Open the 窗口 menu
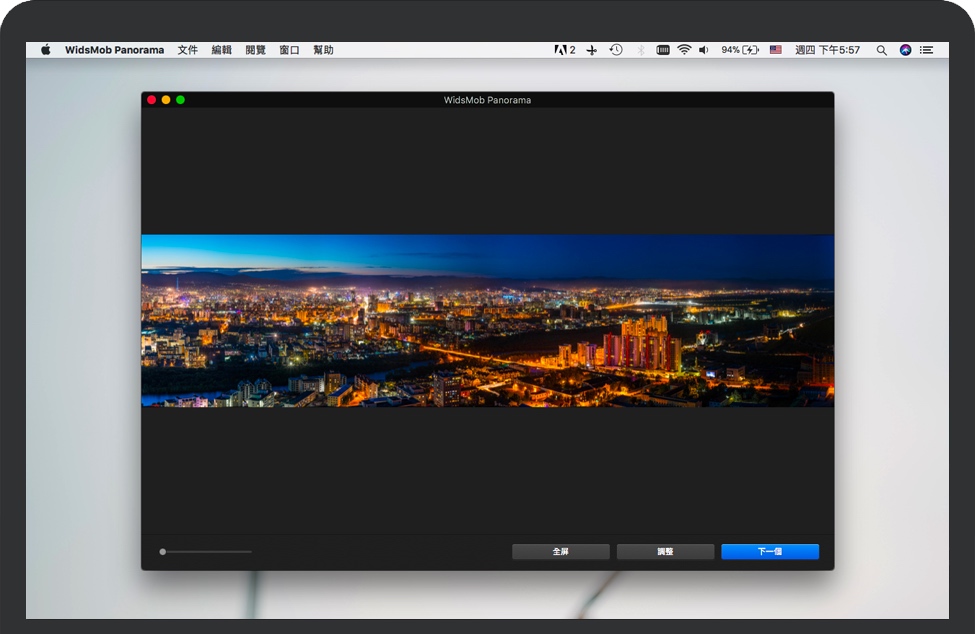This screenshot has height=634, width=975. 289,50
